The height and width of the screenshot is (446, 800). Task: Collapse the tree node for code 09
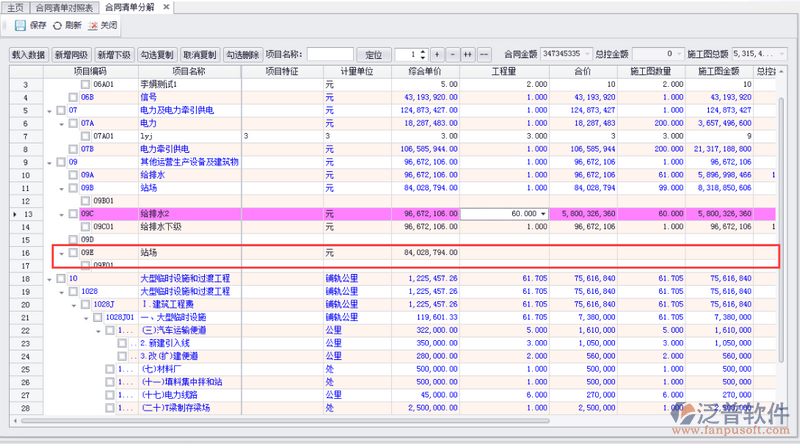48,162
